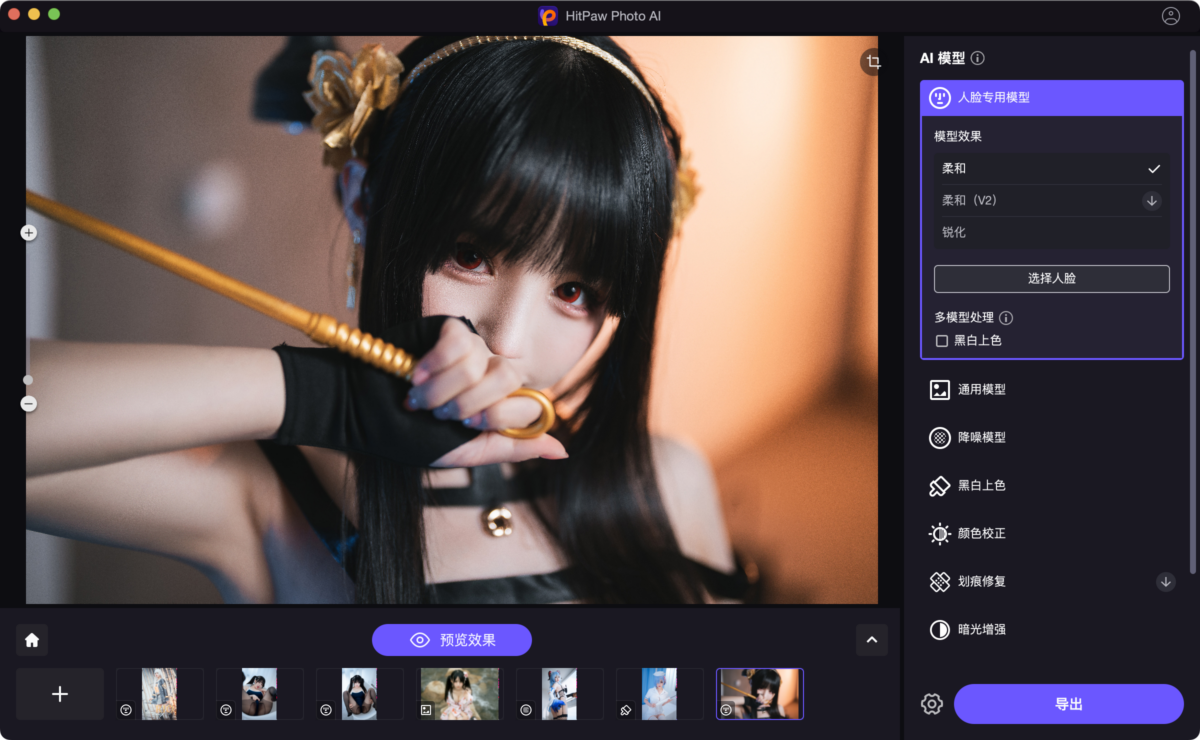Expand the 通用模型 option

coord(1052,390)
